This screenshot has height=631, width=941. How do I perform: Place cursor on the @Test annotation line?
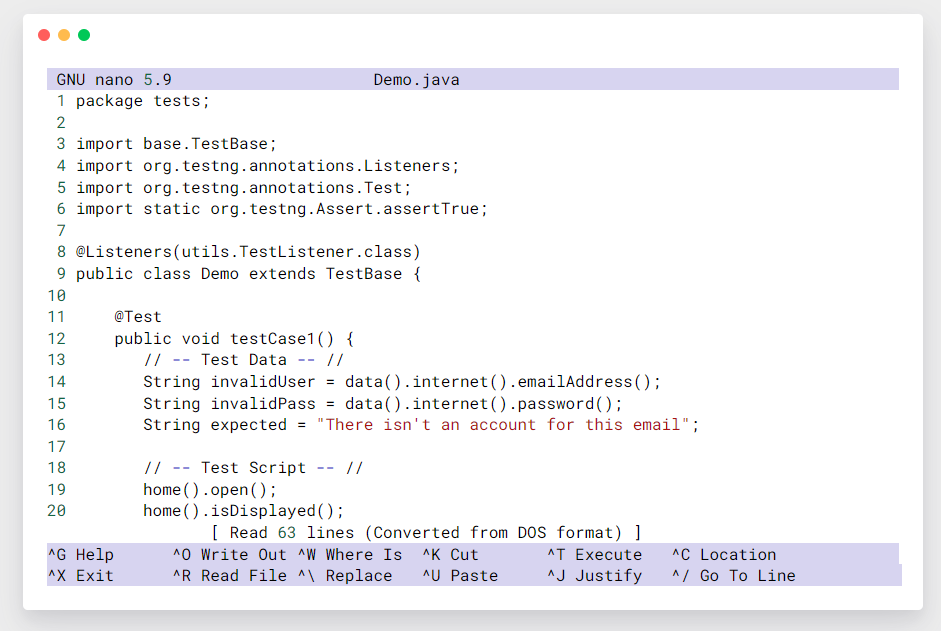[138, 317]
